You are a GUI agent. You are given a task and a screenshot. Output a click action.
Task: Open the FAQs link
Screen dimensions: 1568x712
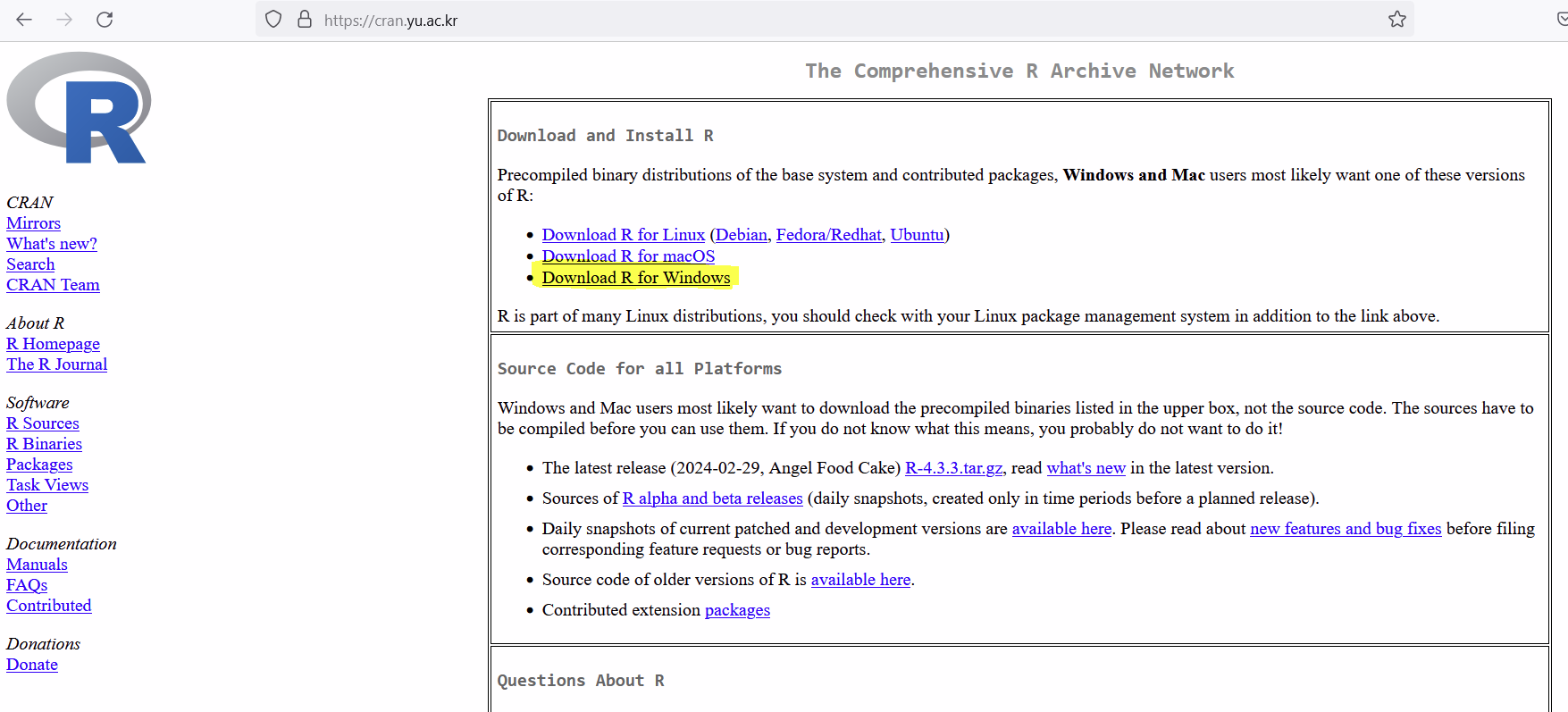27,585
